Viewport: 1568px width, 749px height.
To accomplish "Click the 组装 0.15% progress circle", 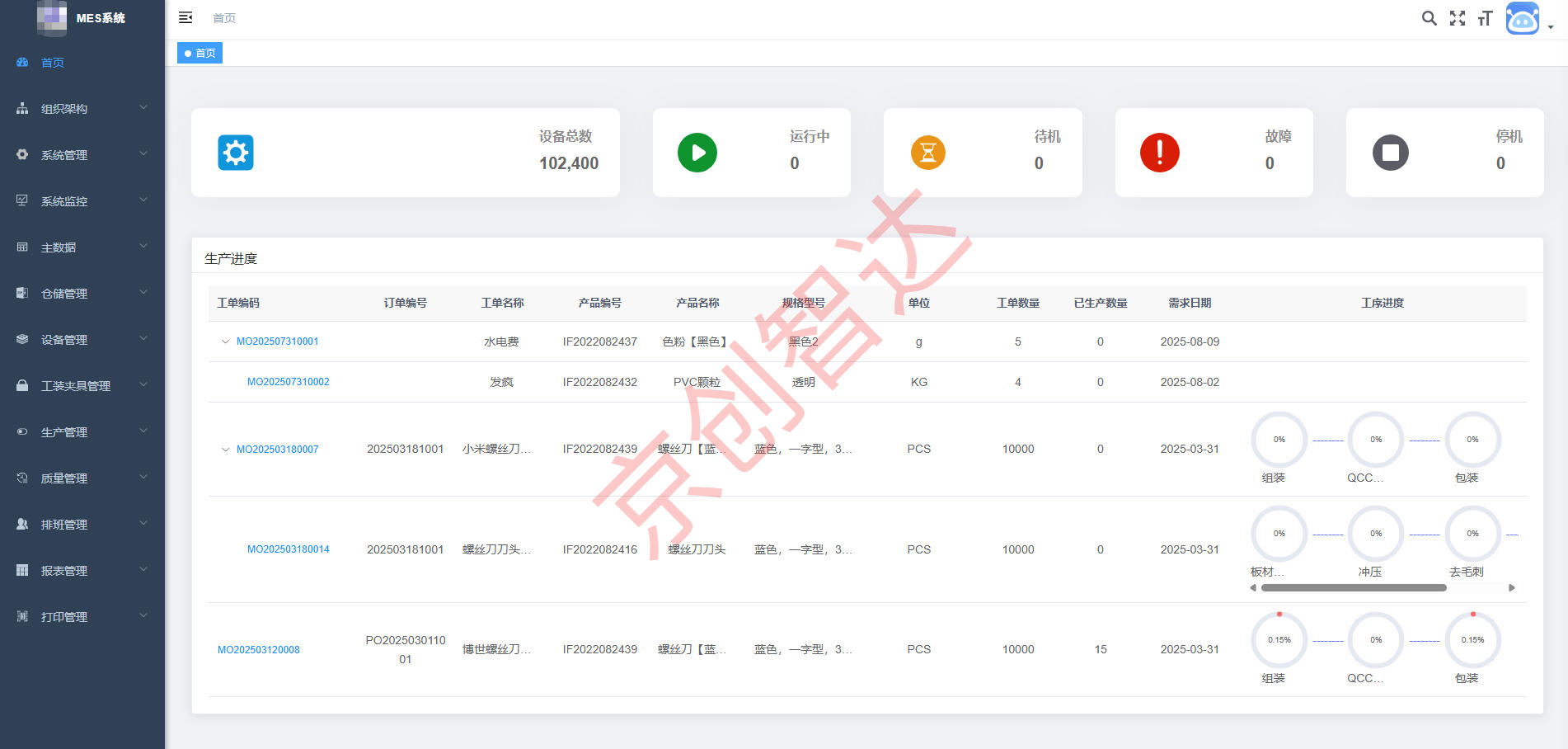I will (x=1279, y=639).
